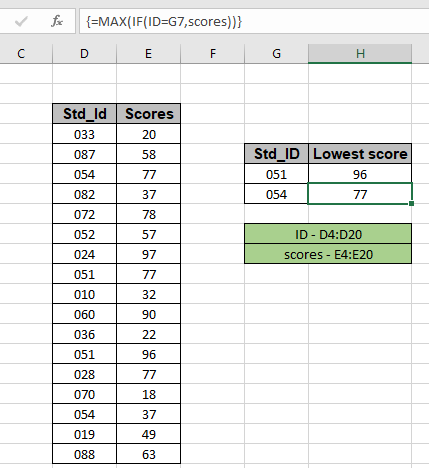The width and height of the screenshot is (429, 468).
Task: Click the Scores header cell
Action: click(149, 114)
